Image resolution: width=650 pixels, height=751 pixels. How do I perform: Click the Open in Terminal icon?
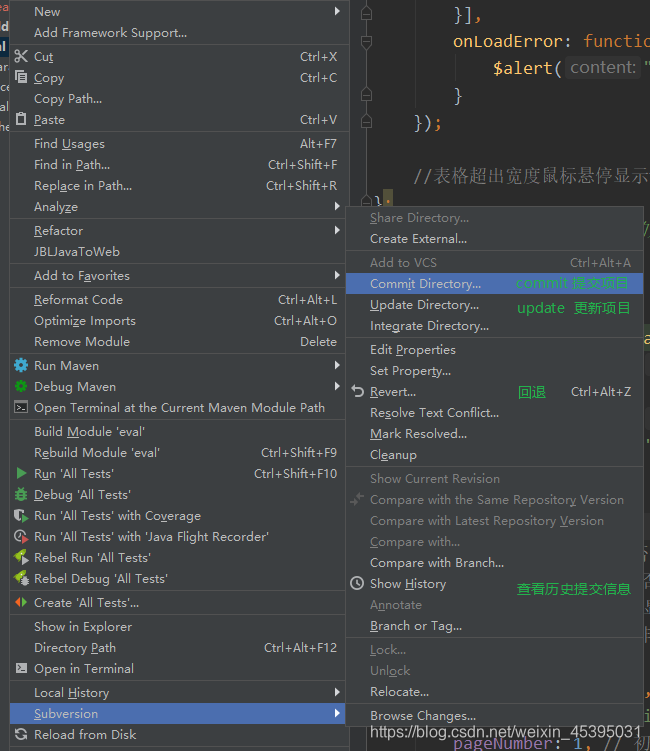tap(21, 668)
